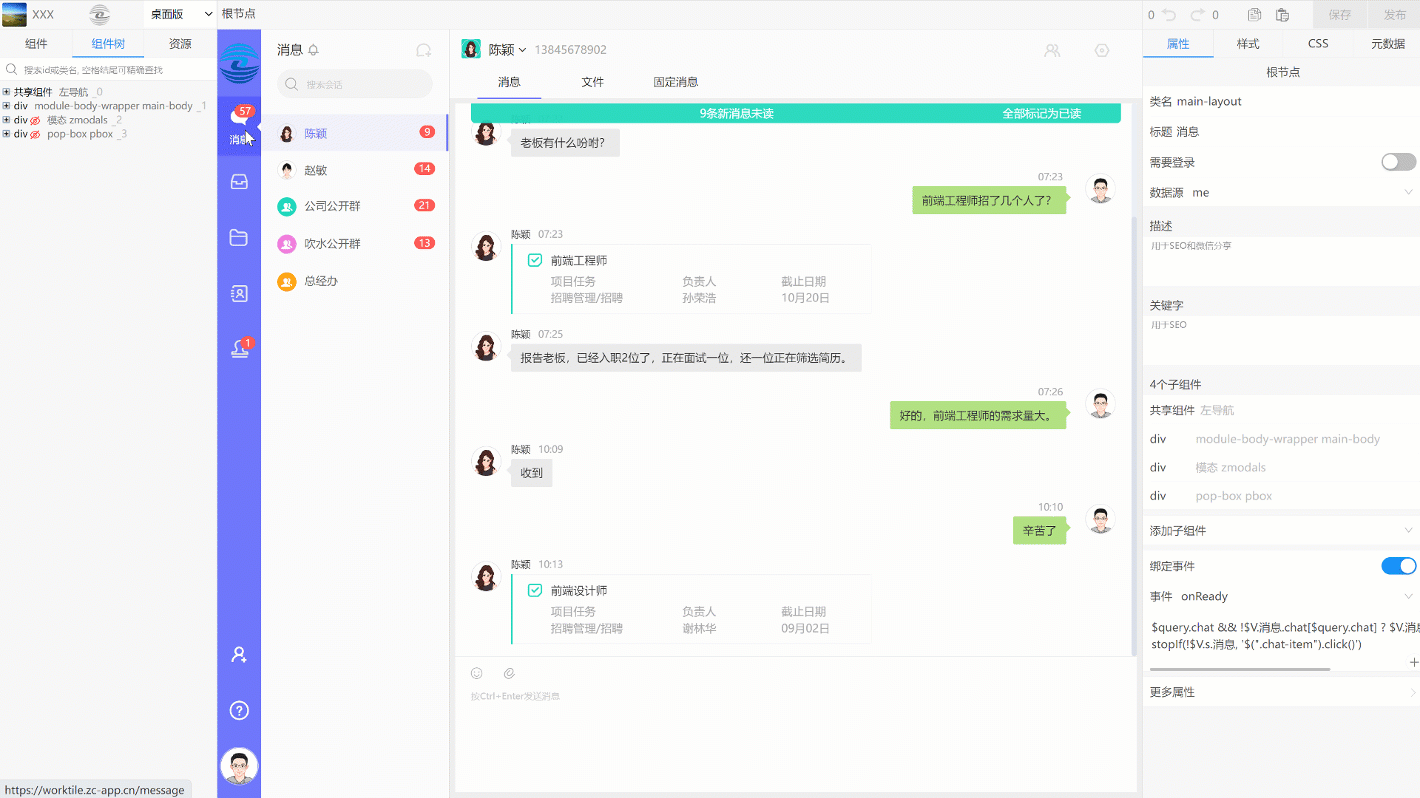Click the redo arrow in top toolbar

coord(1198,15)
